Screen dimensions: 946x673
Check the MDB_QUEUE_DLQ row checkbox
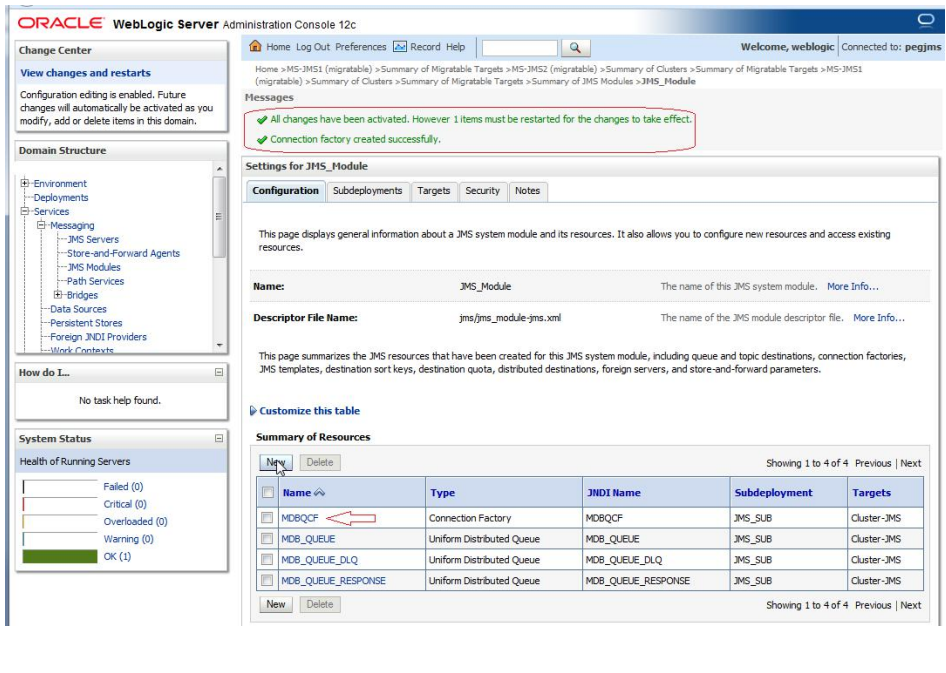click(x=267, y=559)
